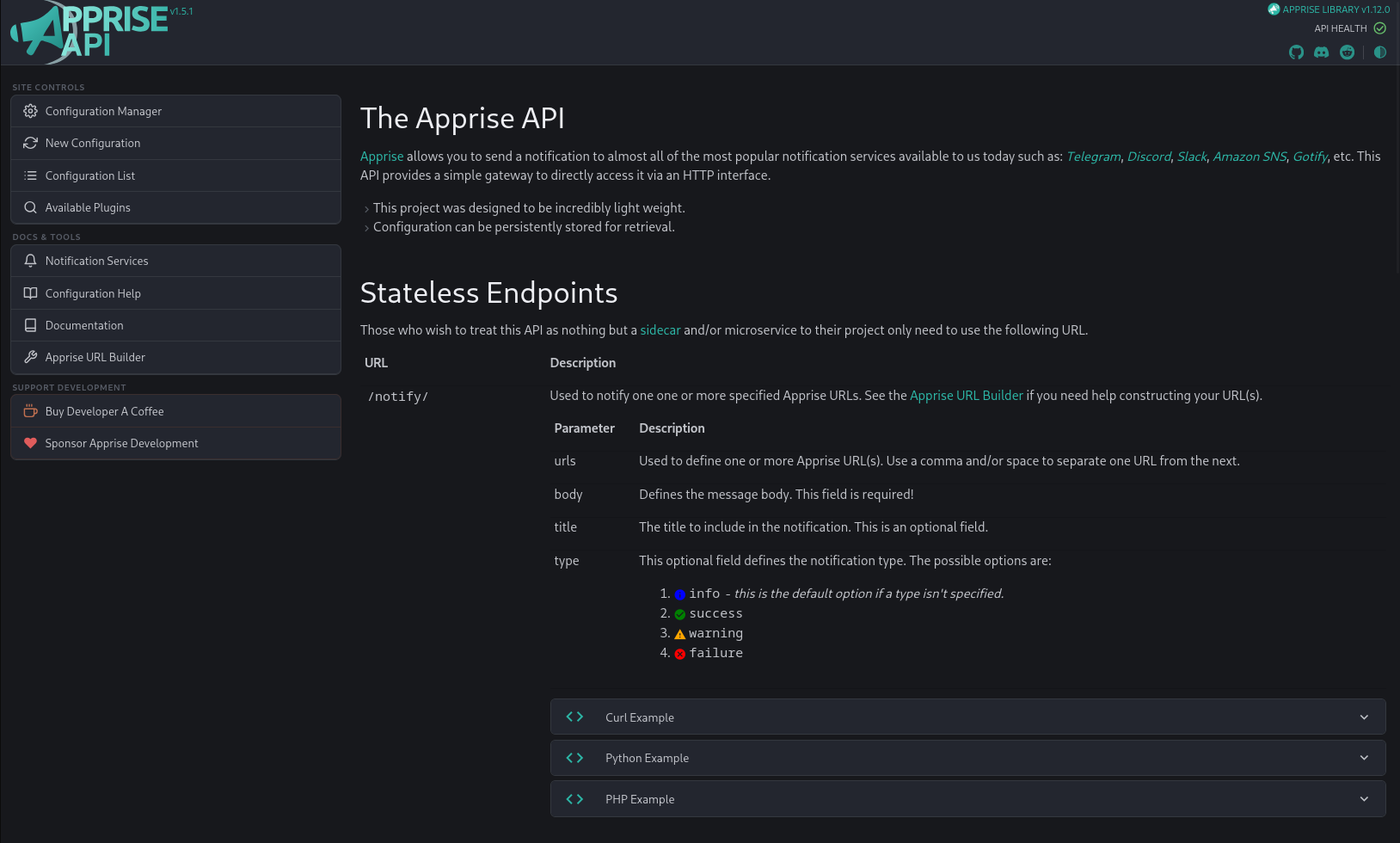The height and width of the screenshot is (843, 1400).
Task: Click the /notify/ URL cell
Action: click(398, 397)
